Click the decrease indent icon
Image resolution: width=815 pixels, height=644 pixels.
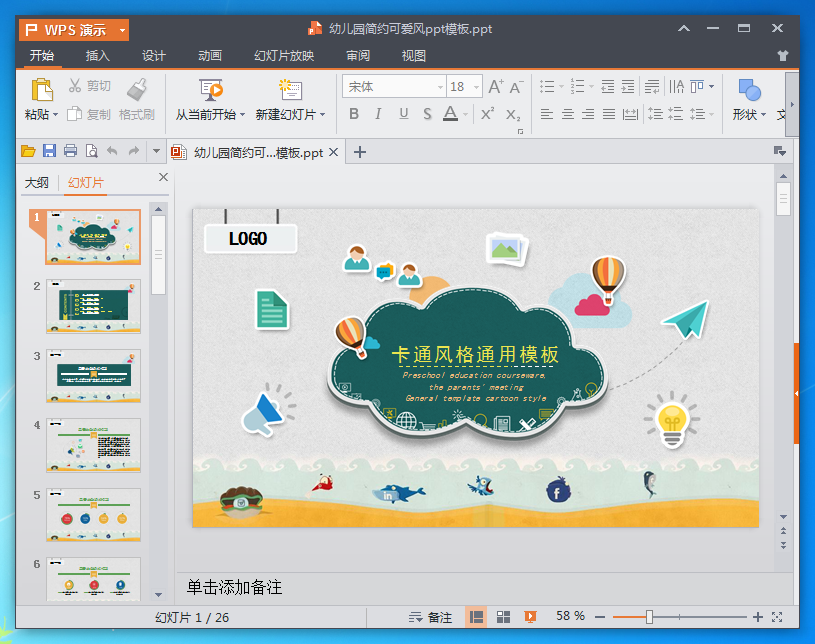[x=608, y=86]
